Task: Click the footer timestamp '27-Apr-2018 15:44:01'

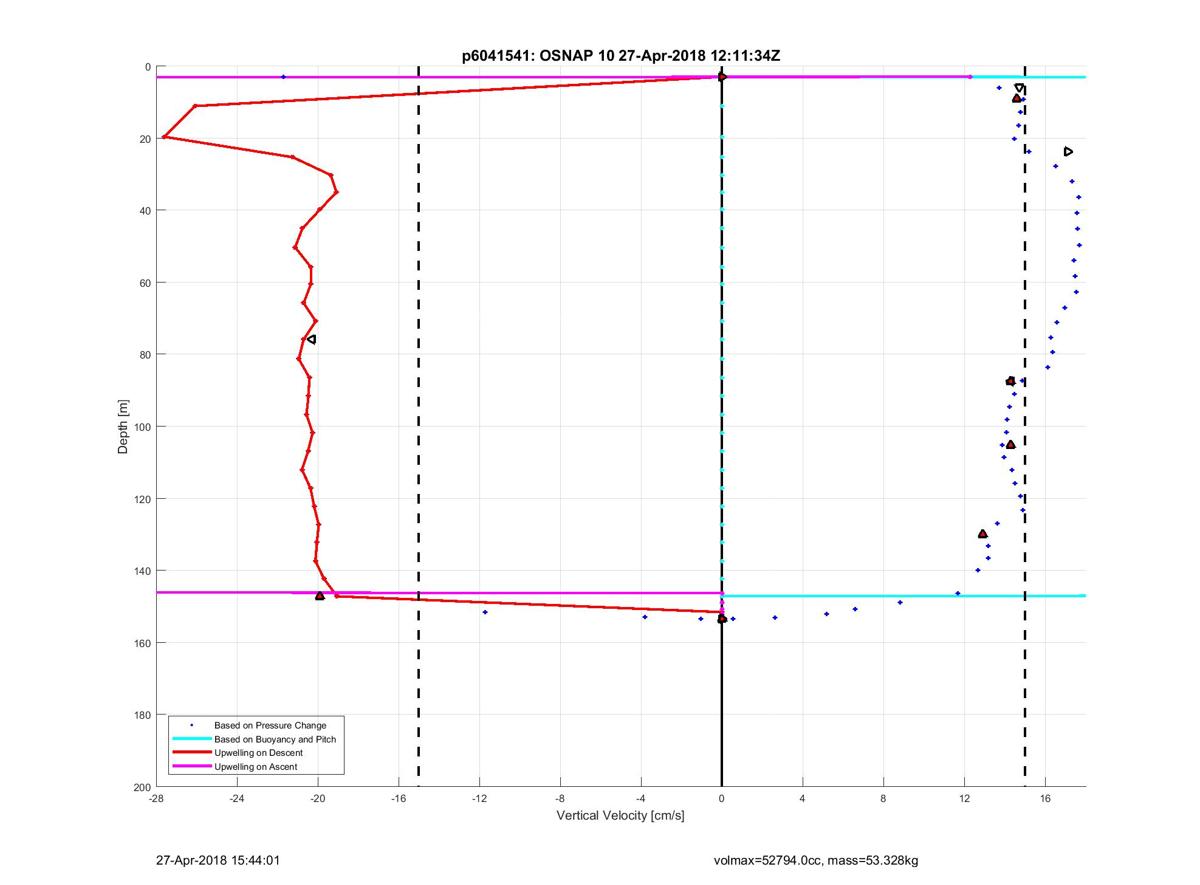Action: [217, 859]
